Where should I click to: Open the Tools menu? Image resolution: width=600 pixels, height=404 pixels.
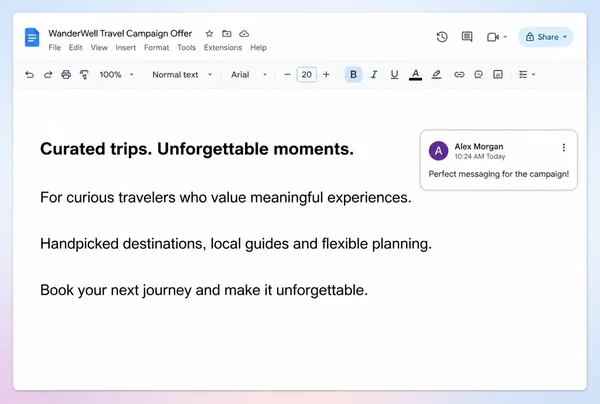click(x=186, y=48)
